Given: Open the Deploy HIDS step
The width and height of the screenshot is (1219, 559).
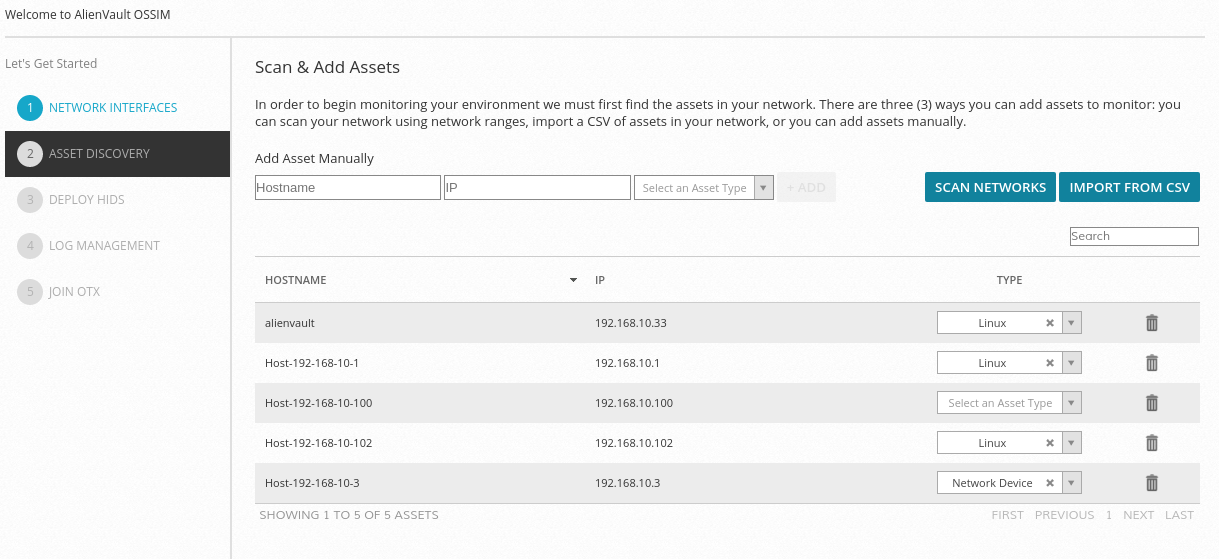Looking at the screenshot, I should pos(86,200).
